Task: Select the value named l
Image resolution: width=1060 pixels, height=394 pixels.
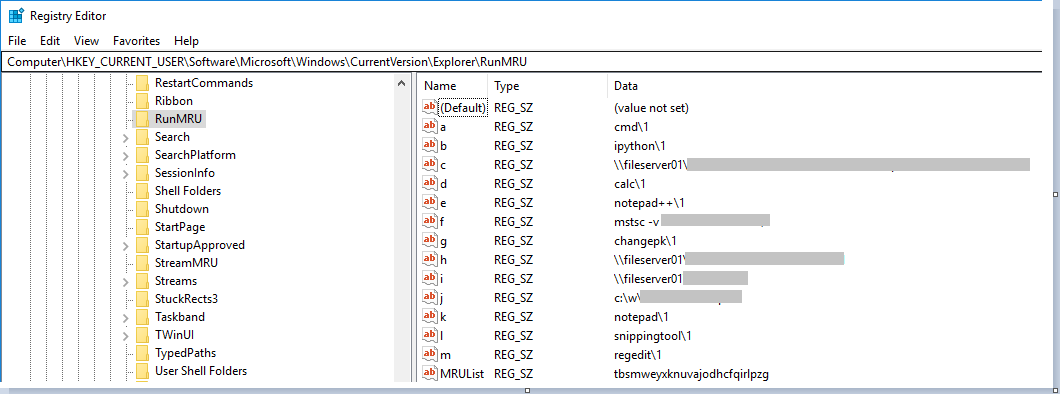Action: 441,335
